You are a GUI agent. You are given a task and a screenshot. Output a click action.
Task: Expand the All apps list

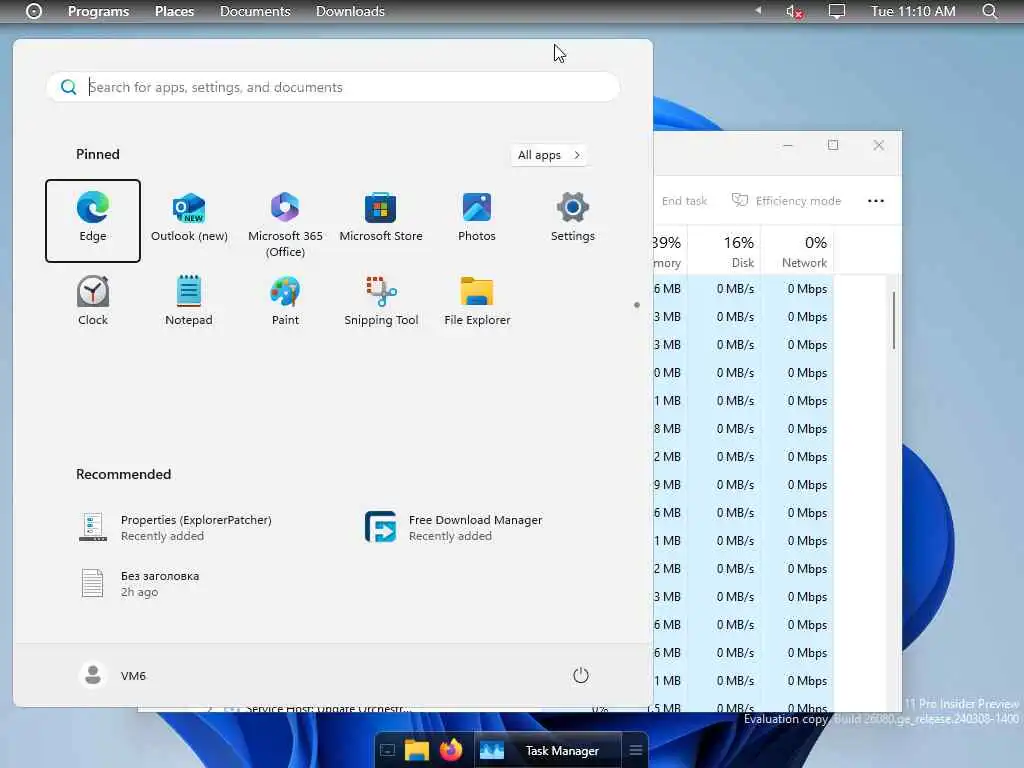click(x=549, y=155)
